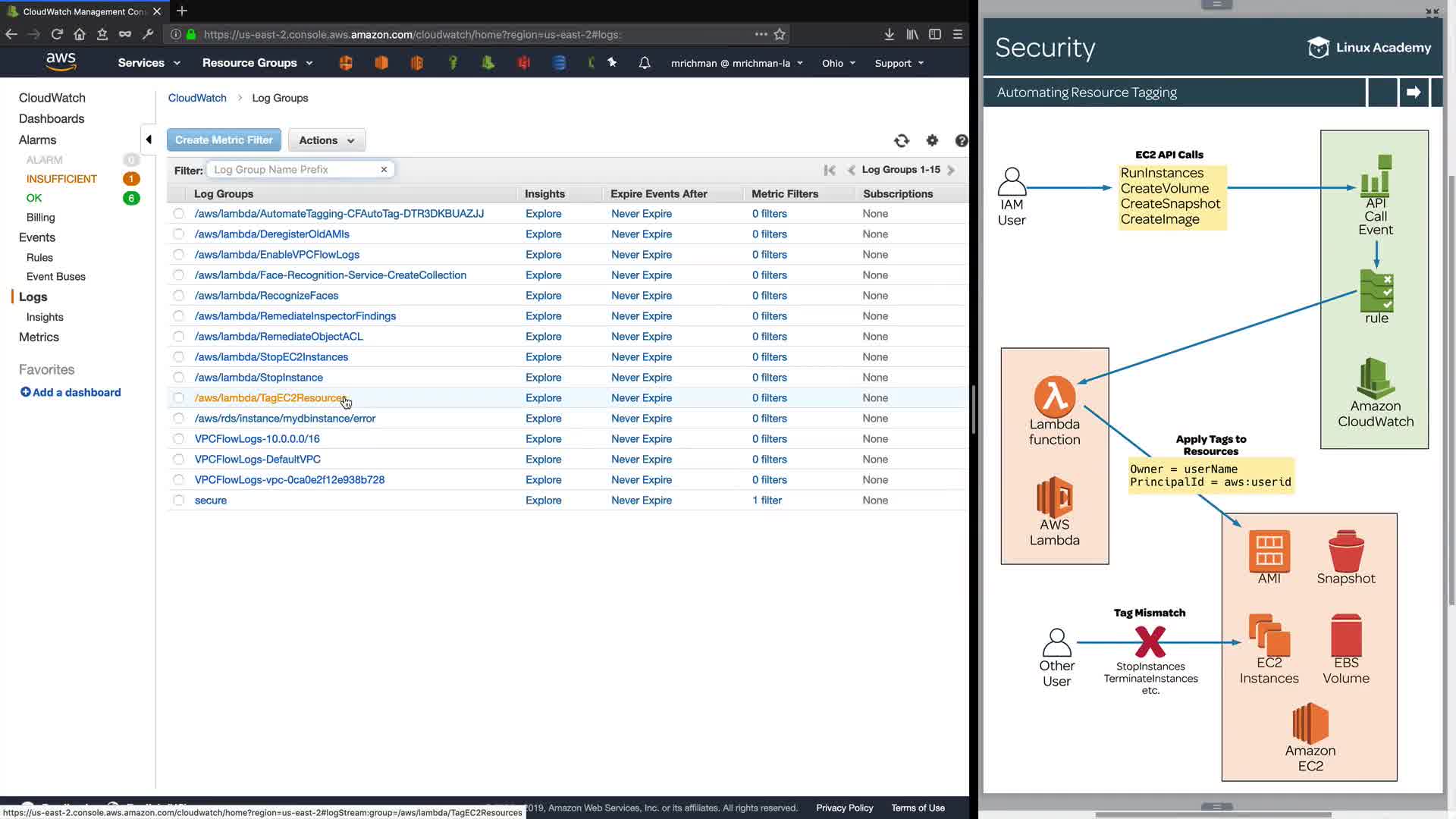
Task: Open the settings gear above the table
Action: pyautogui.click(x=932, y=140)
